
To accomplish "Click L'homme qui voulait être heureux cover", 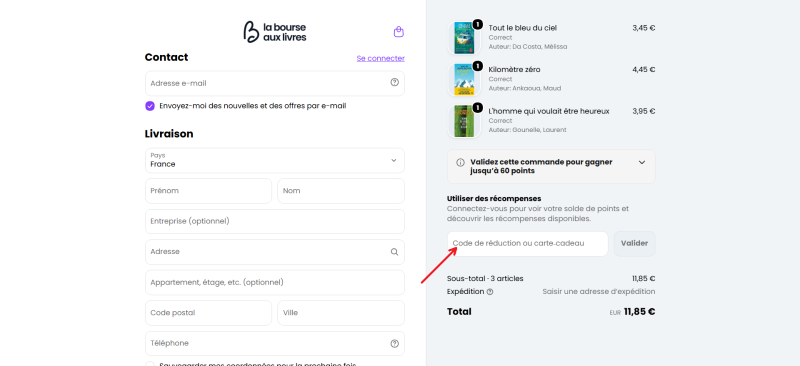I will [x=464, y=121].
